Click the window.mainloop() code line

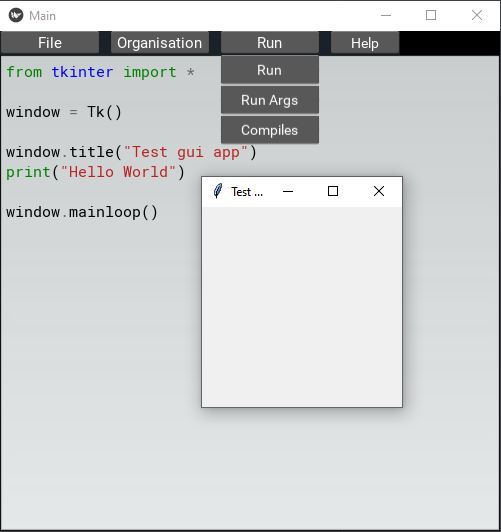(82, 212)
